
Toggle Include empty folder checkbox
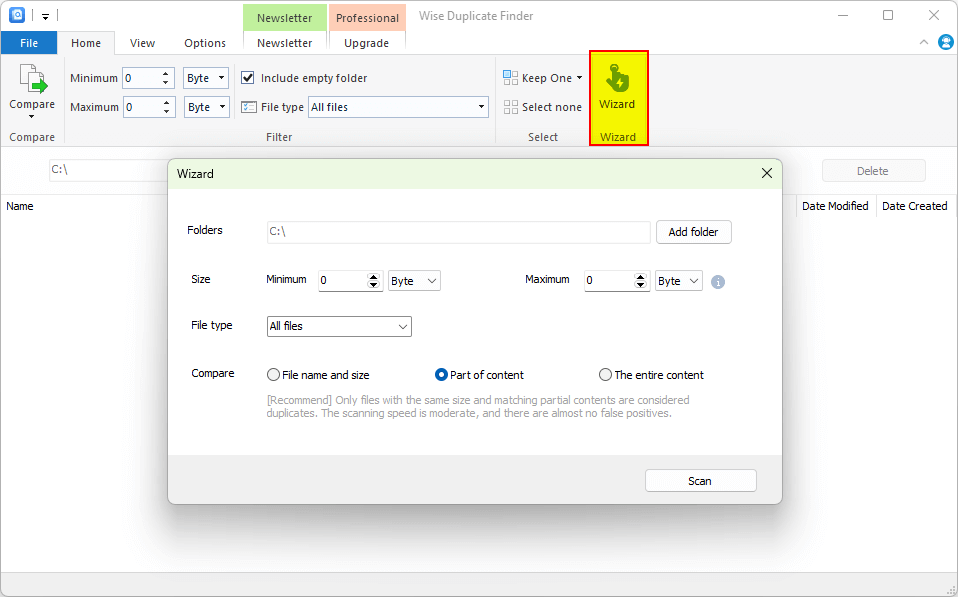(x=247, y=78)
